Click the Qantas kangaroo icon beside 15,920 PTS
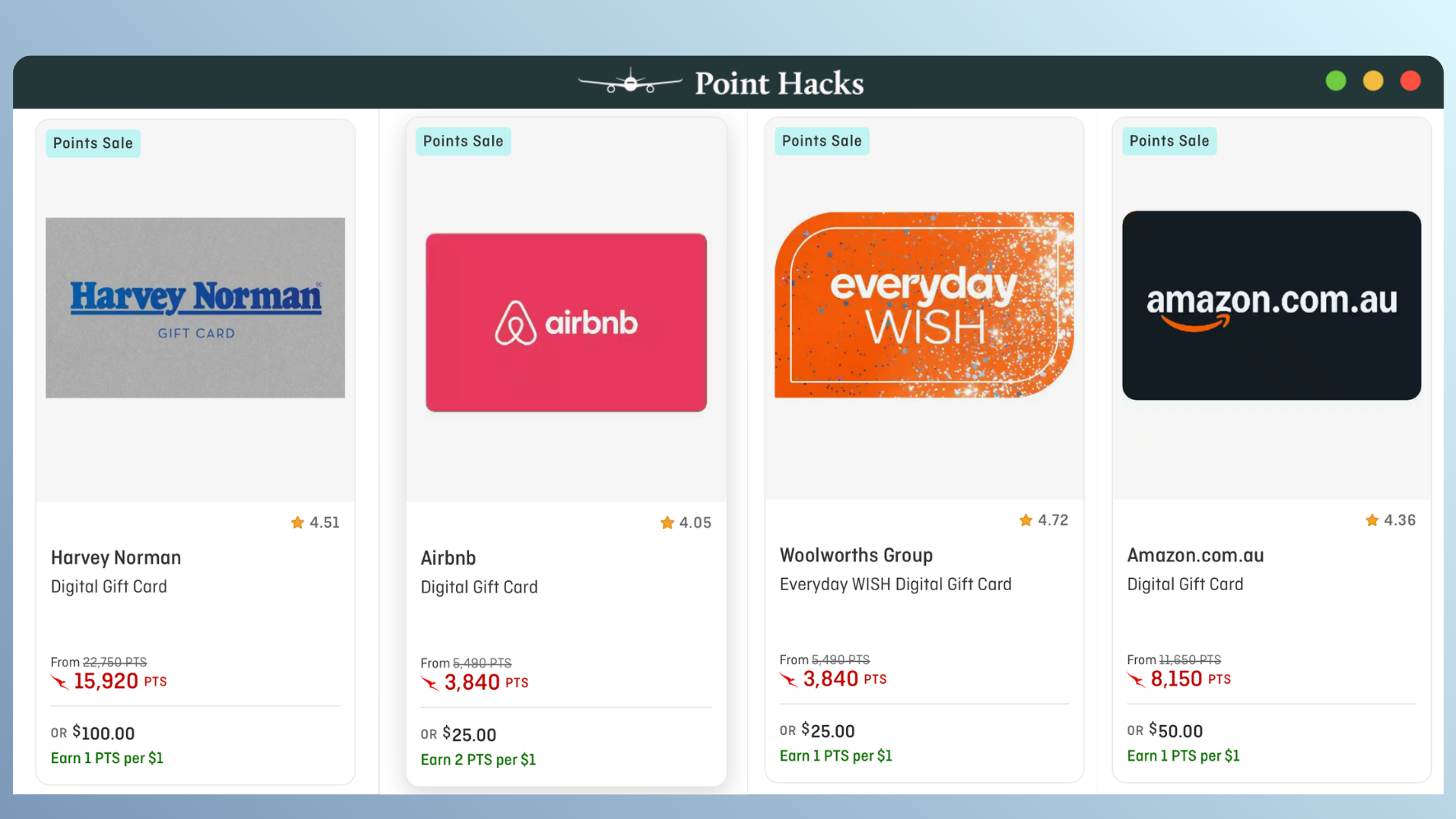This screenshot has height=819, width=1456. pos(60,682)
